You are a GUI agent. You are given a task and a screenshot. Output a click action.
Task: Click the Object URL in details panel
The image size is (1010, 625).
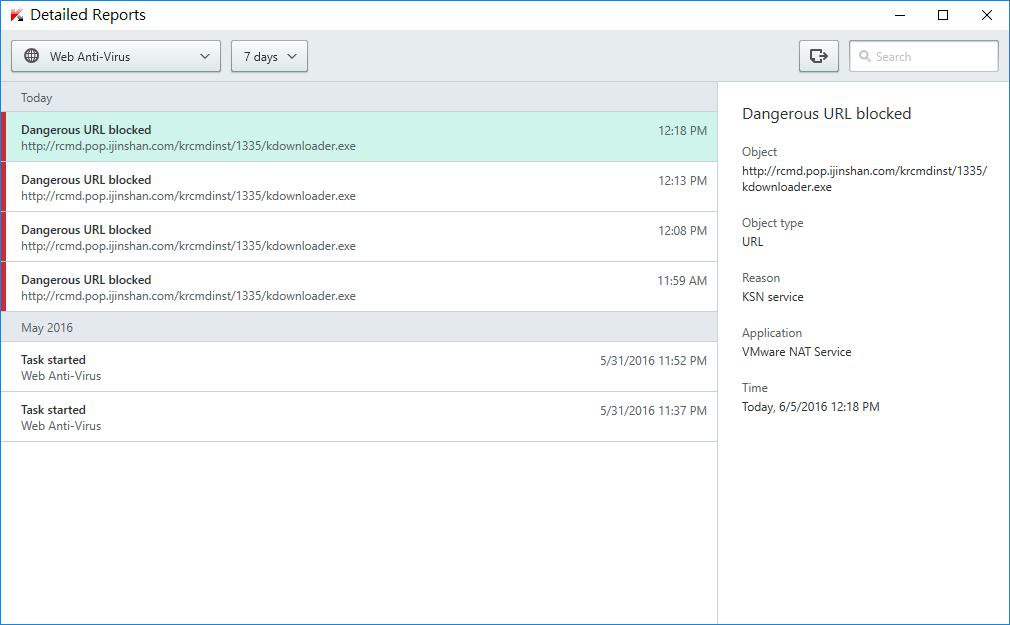point(863,179)
